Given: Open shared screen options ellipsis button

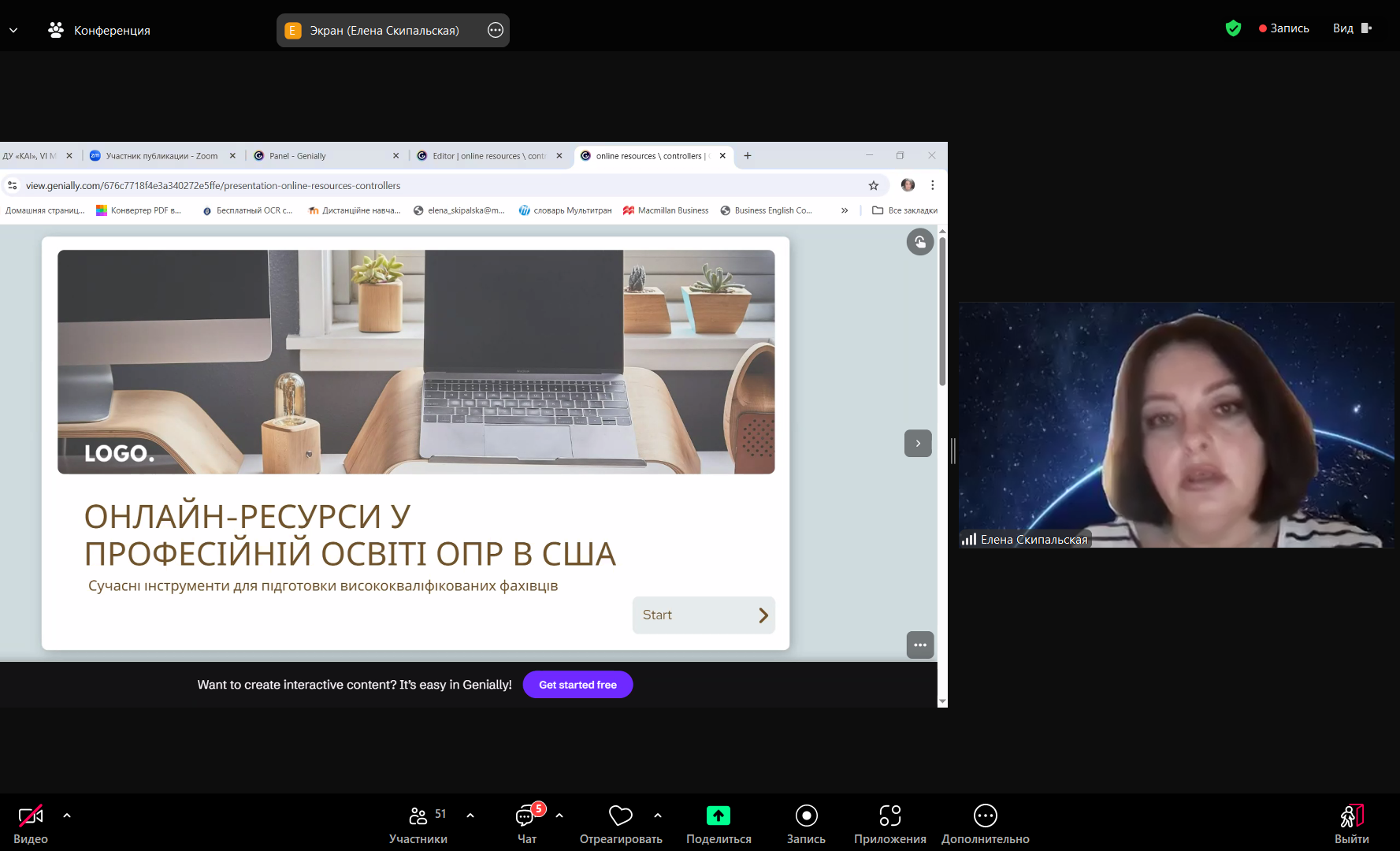Looking at the screenshot, I should tap(495, 30).
